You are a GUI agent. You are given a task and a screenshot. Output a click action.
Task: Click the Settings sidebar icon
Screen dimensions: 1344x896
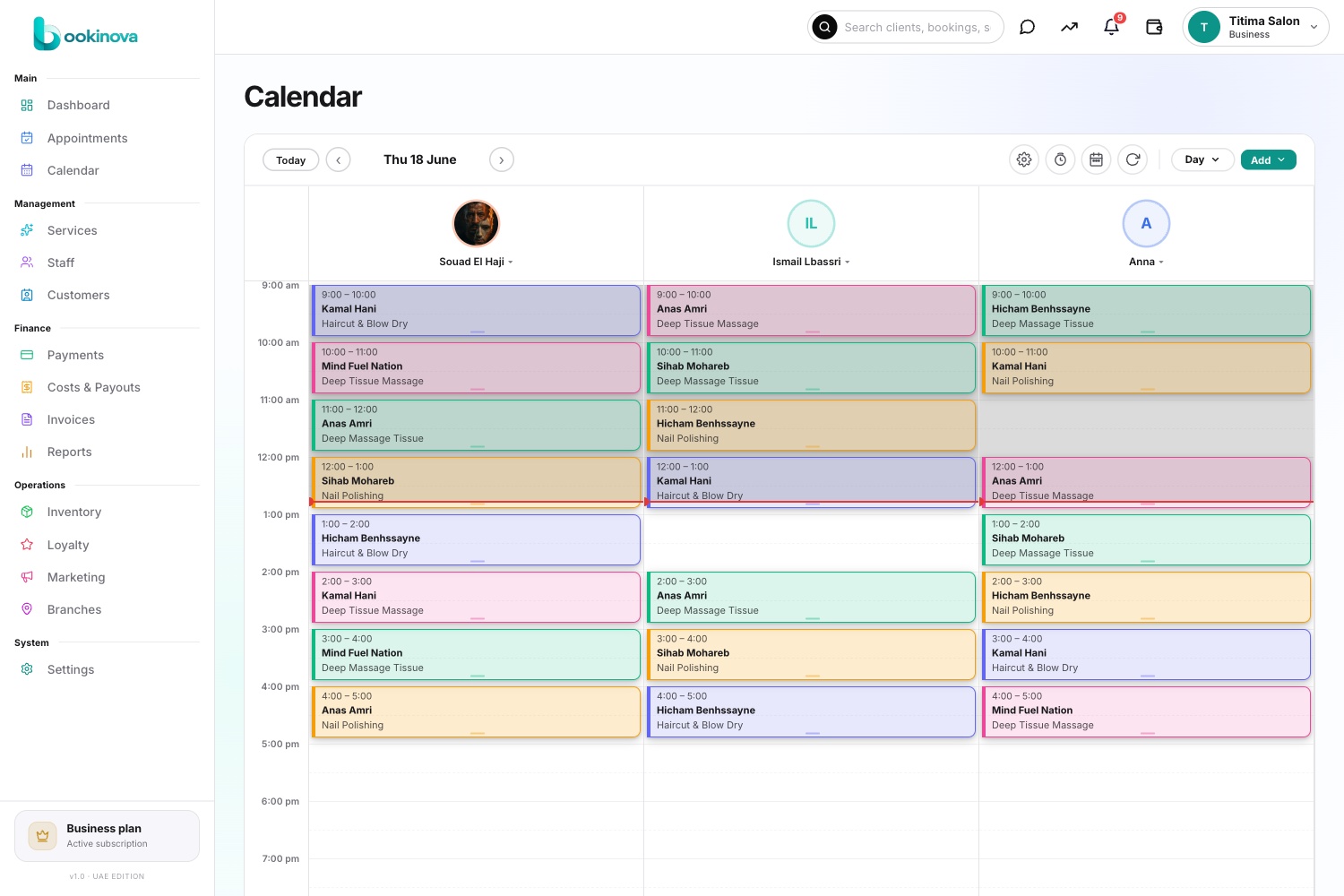[x=27, y=669]
